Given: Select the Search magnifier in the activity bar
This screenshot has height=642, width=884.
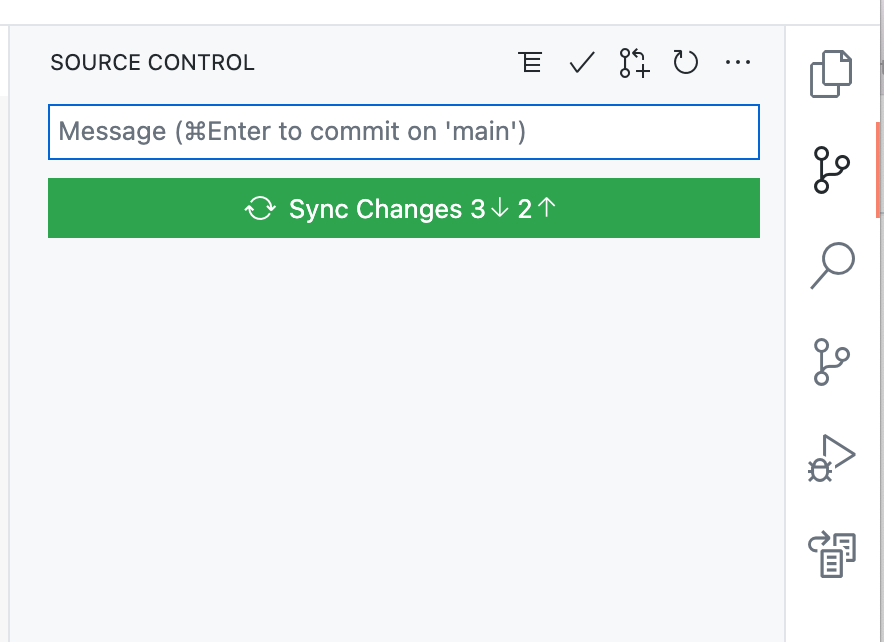Looking at the screenshot, I should (x=830, y=264).
